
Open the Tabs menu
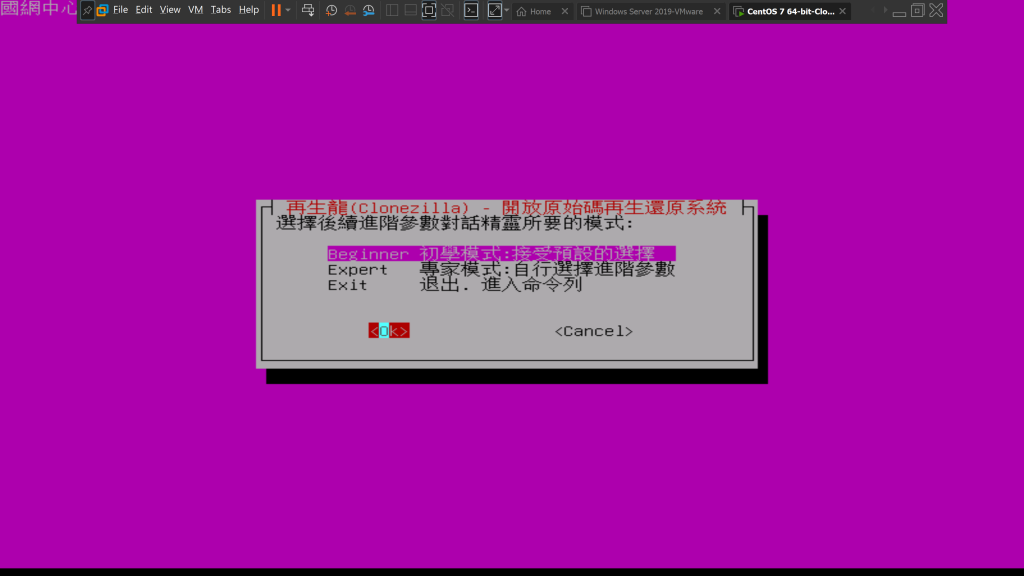coord(221,10)
